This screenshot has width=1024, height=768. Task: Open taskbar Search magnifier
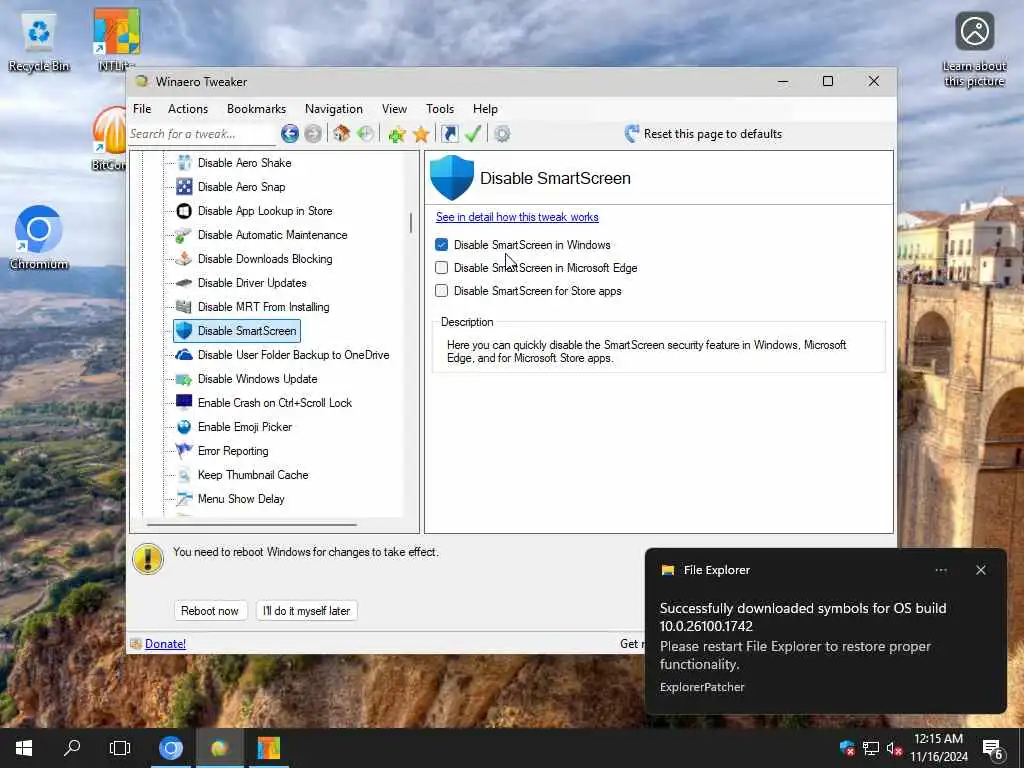click(72, 748)
